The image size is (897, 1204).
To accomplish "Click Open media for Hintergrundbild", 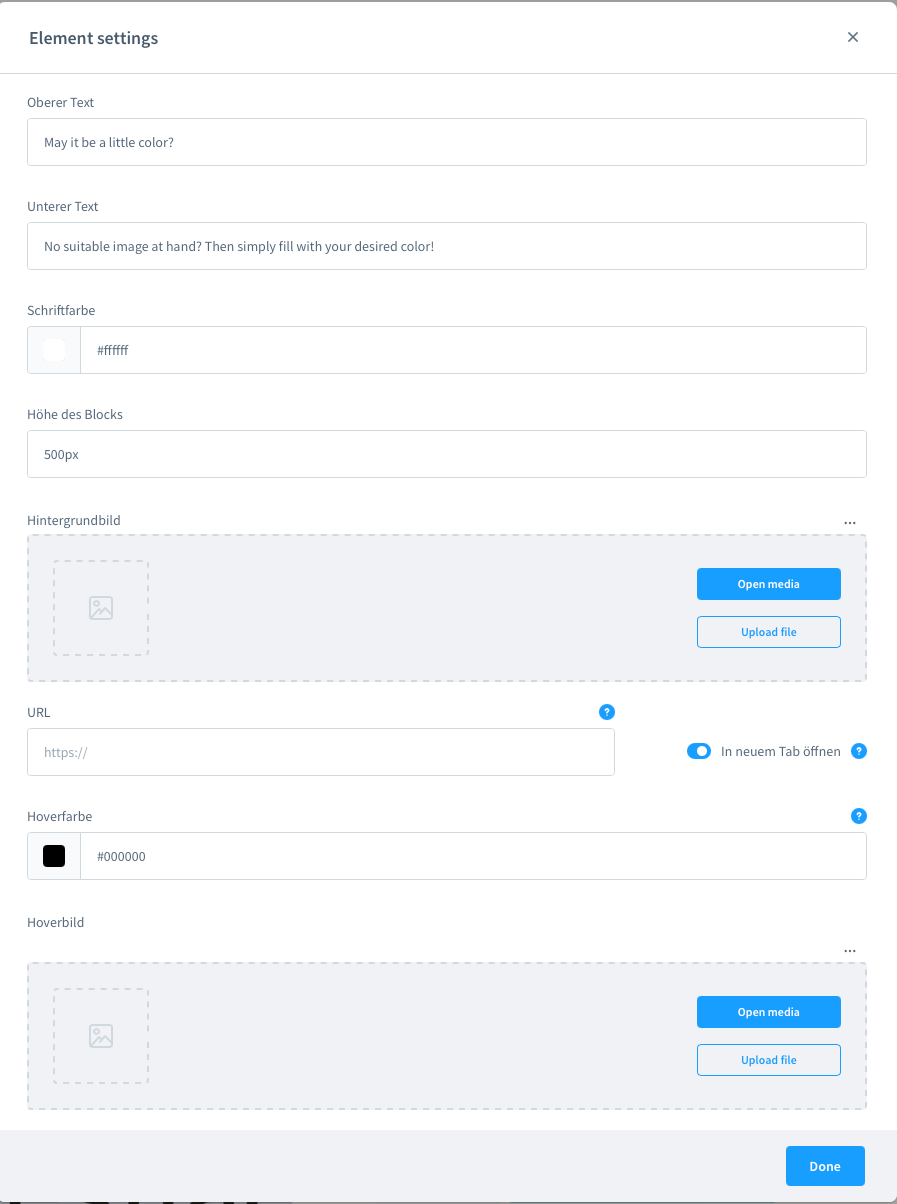I will point(769,584).
